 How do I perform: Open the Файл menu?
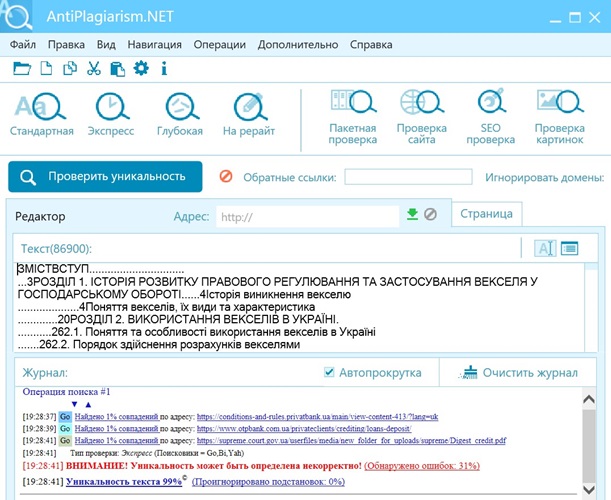(x=23, y=44)
